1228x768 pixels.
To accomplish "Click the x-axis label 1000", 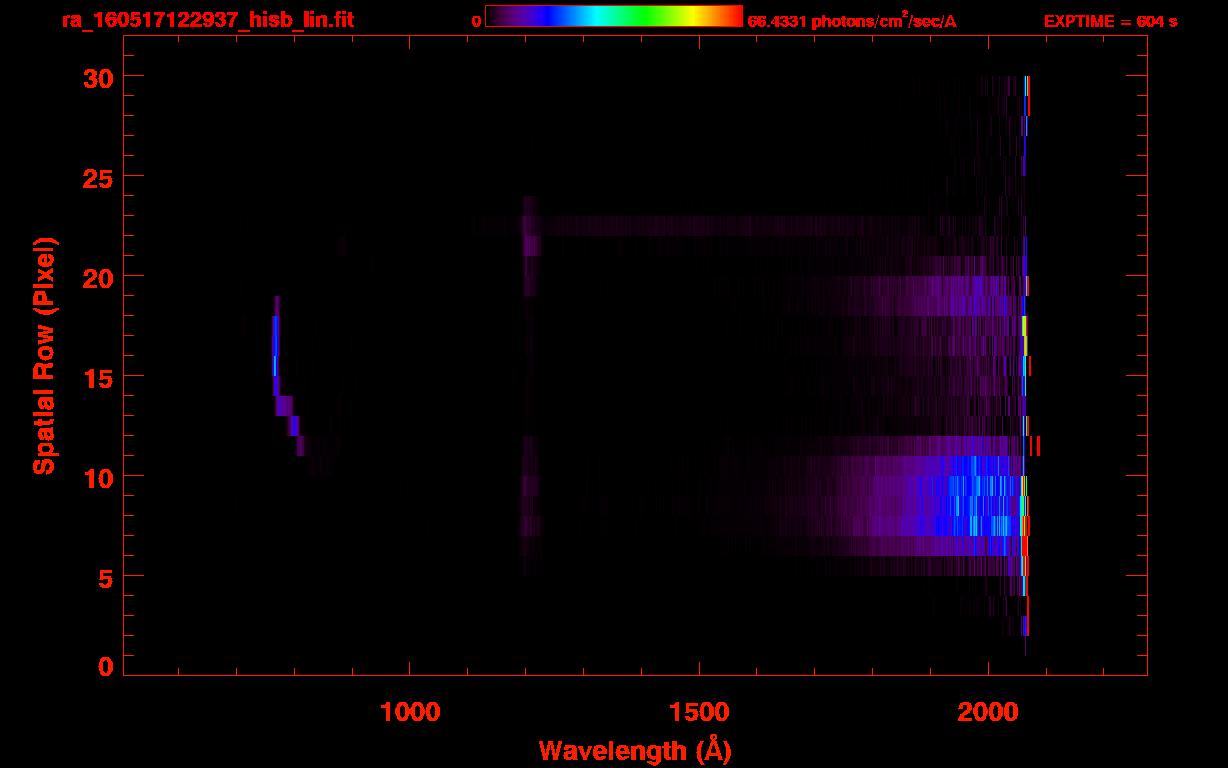I will tap(409, 712).
